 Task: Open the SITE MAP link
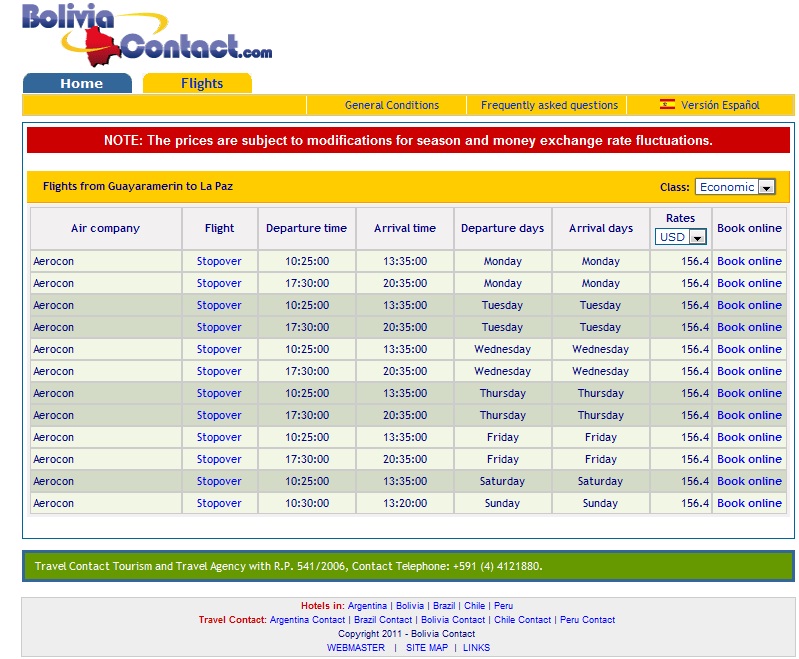point(427,648)
